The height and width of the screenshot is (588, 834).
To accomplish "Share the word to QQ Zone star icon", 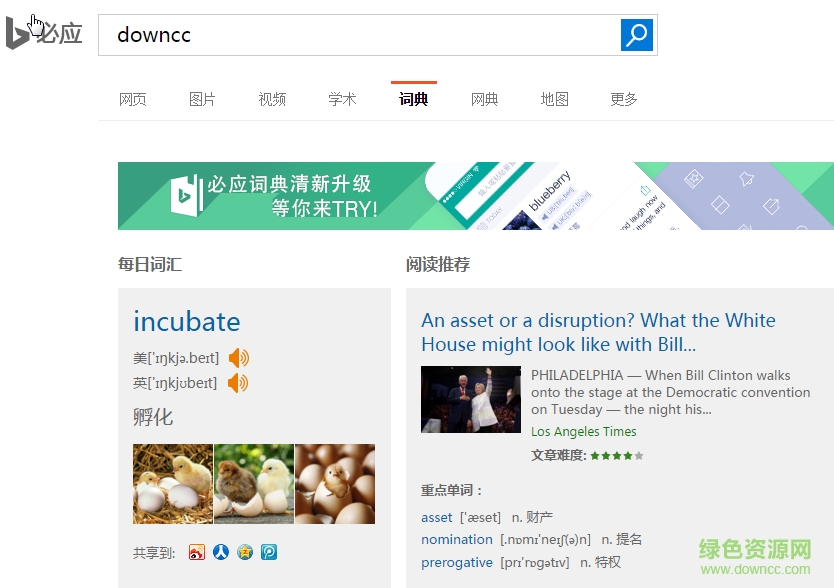I will 245,552.
